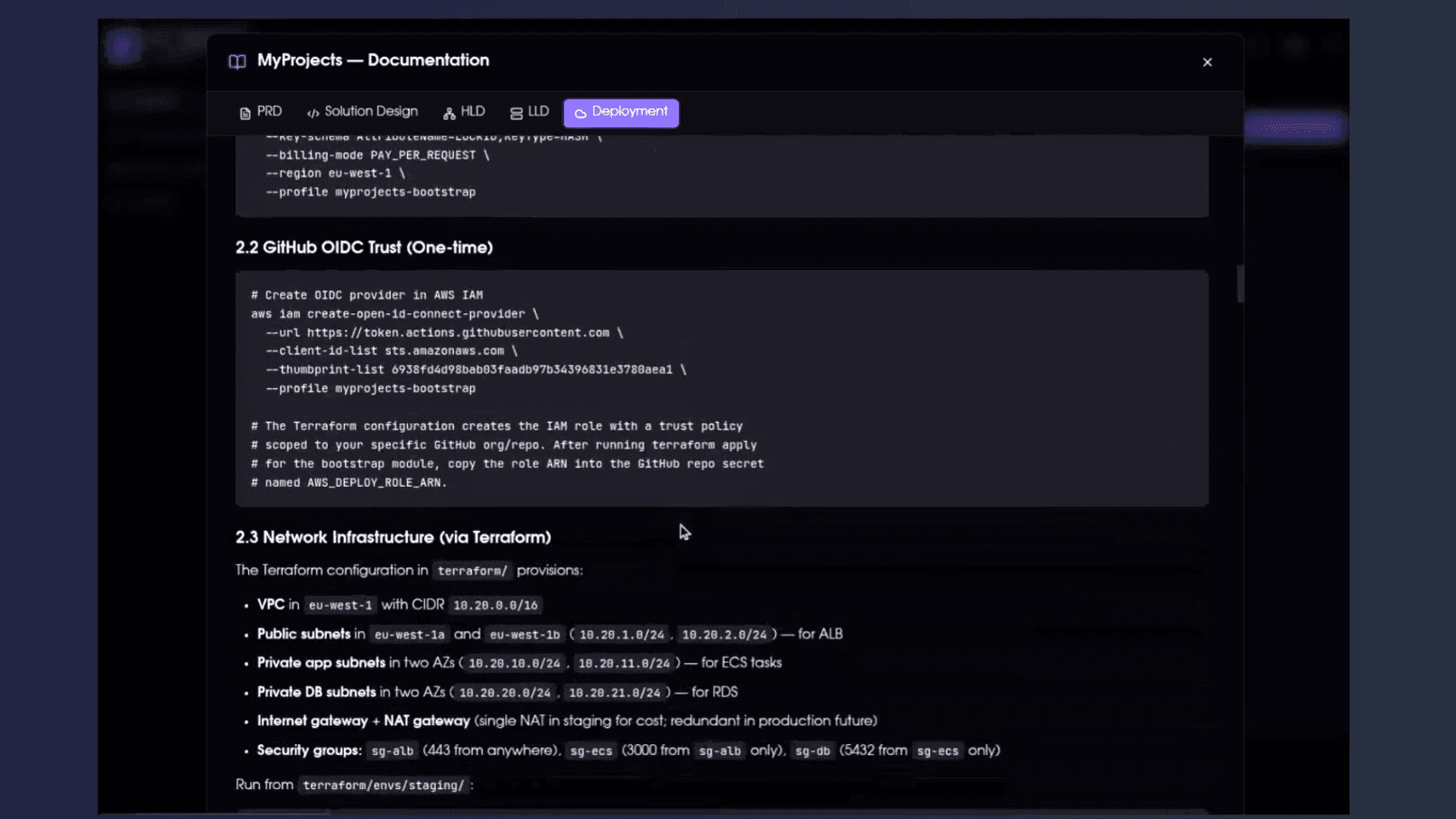Click the '--thumbprint-list' line in code block

pyautogui.click(x=476, y=369)
